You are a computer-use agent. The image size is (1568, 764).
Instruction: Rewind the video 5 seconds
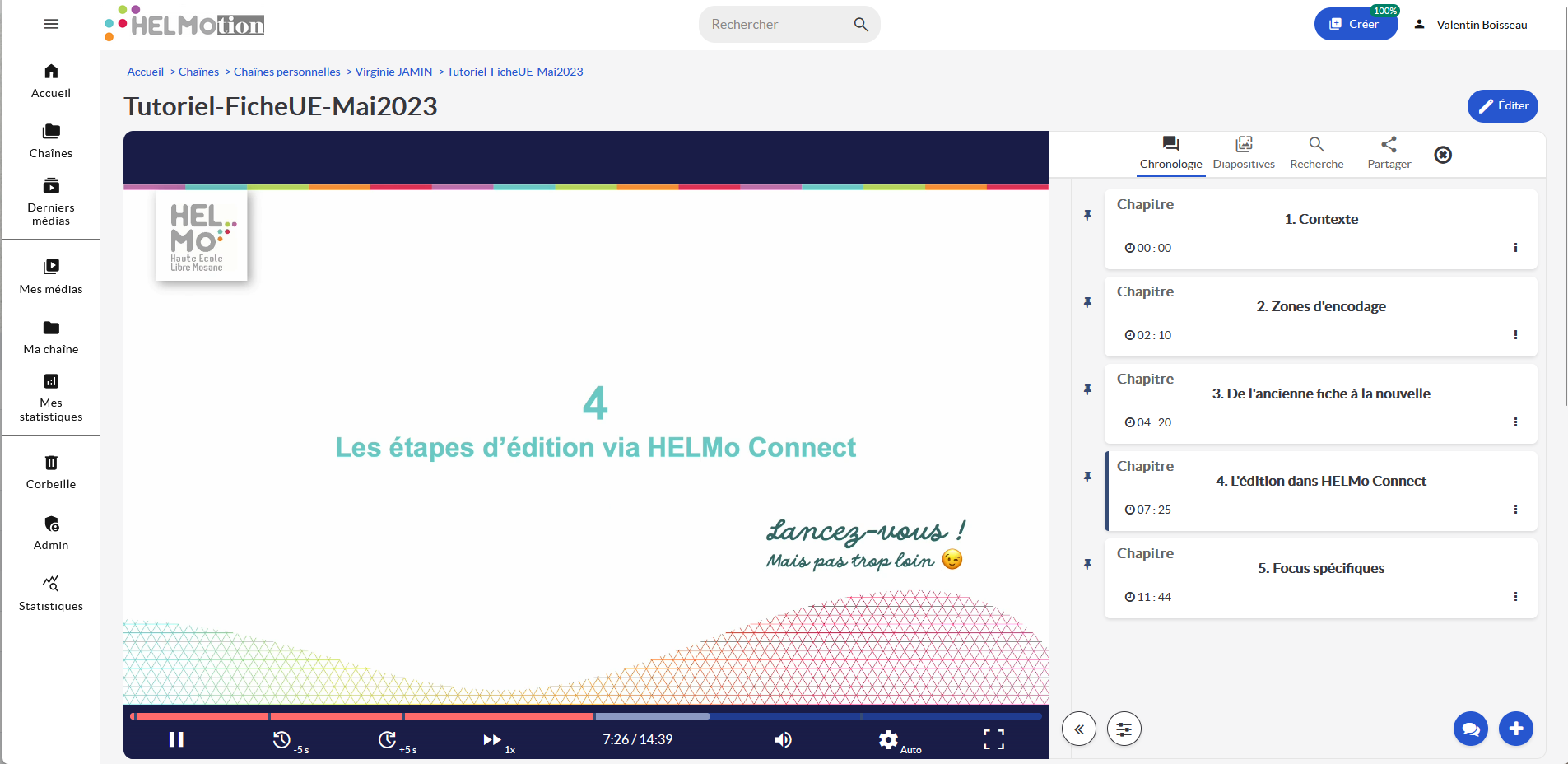point(289,741)
